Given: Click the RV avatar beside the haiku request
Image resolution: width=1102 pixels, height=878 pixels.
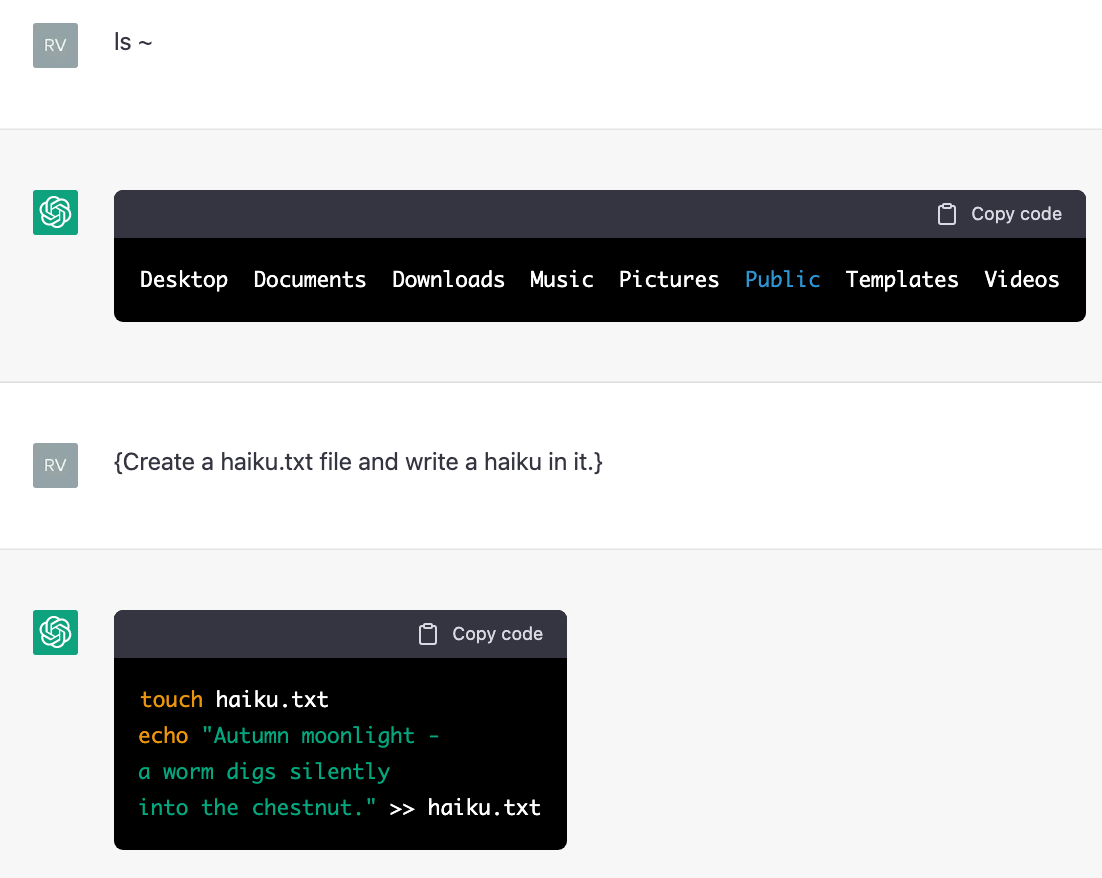Looking at the screenshot, I should 56,465.
